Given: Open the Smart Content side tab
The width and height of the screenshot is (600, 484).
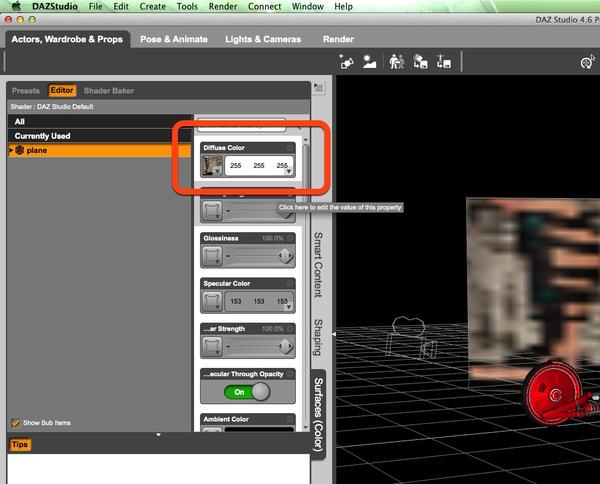Looking at the screenshot, I should point(318,265).
